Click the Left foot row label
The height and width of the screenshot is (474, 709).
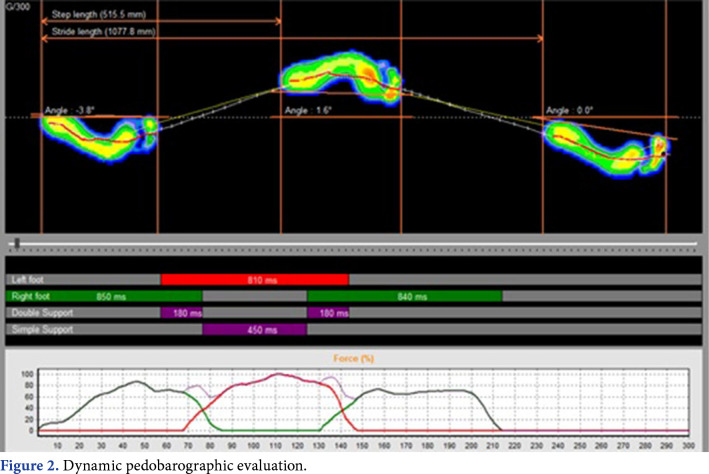pos(28,280)
